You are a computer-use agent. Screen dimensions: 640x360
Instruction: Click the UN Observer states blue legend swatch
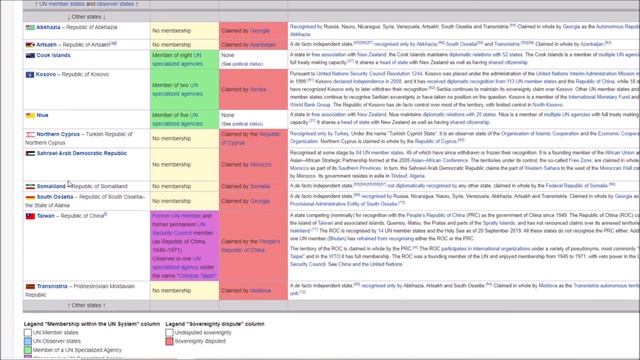coord(28,341)
